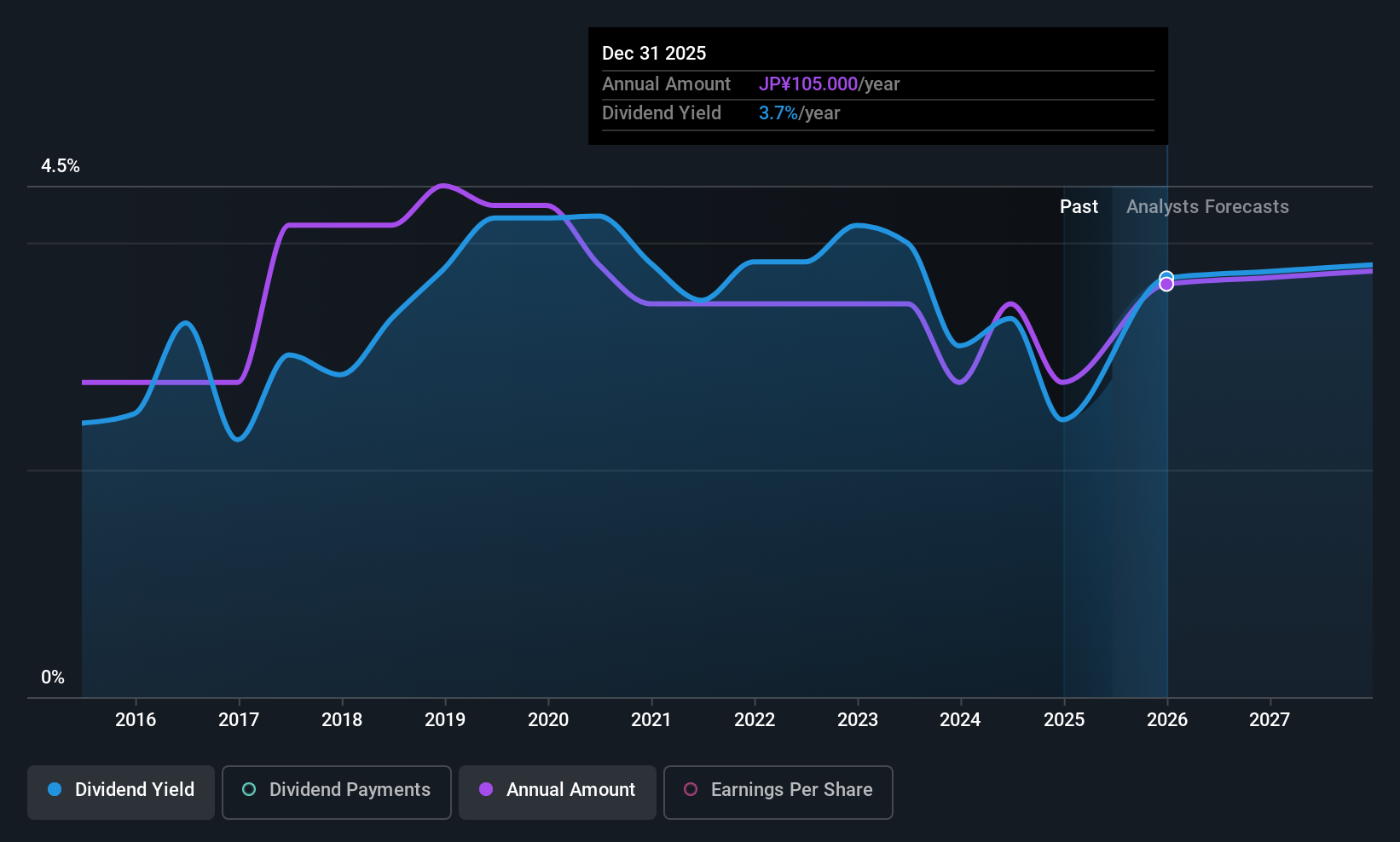This screenshot has width=1400, height=842.
Task: Click the Dec 31 2025 tooltip date
Action: pyautogui.click(x=654, y=54)
